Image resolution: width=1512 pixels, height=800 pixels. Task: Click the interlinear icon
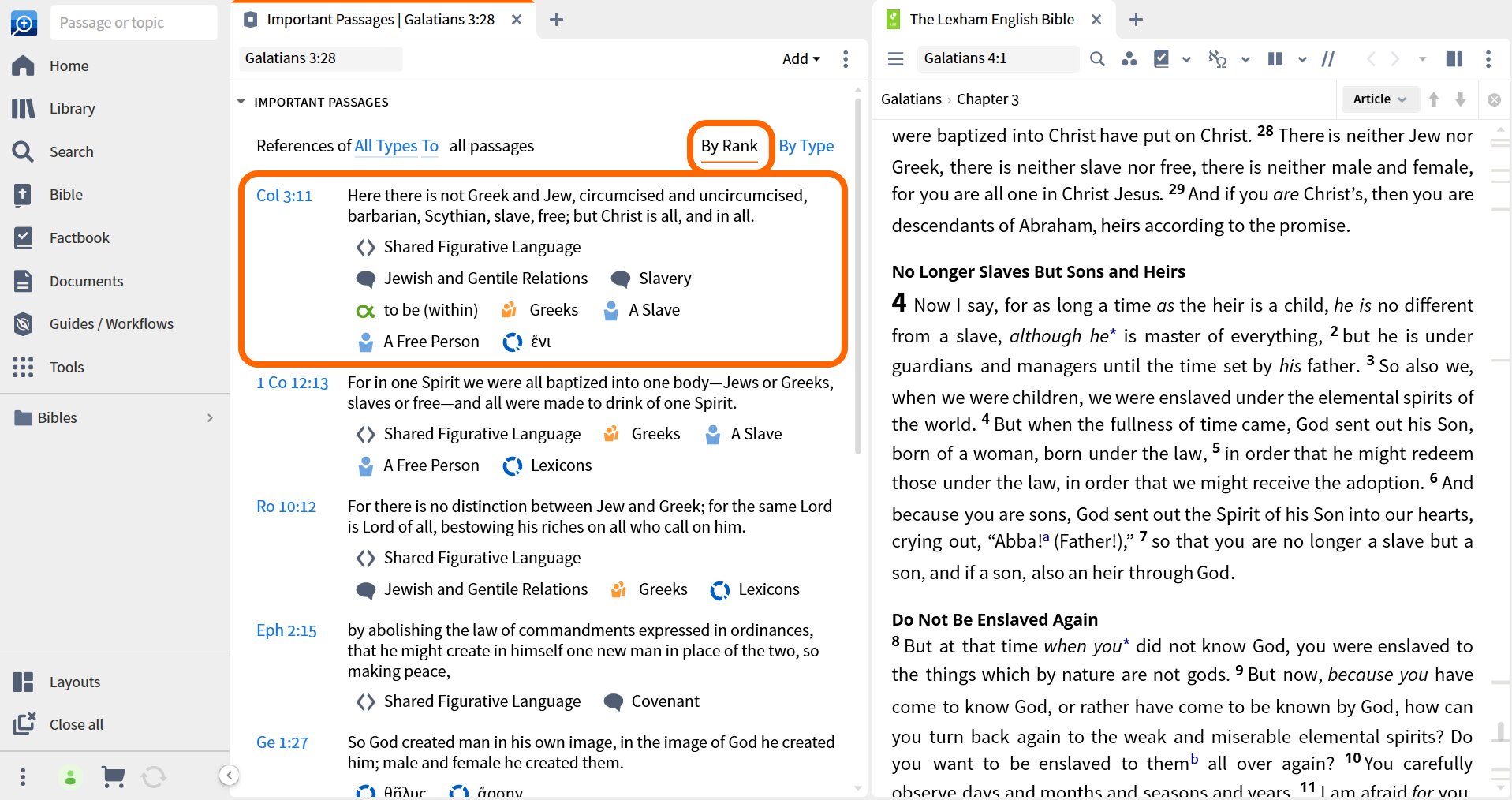(x=1218, y=58)
